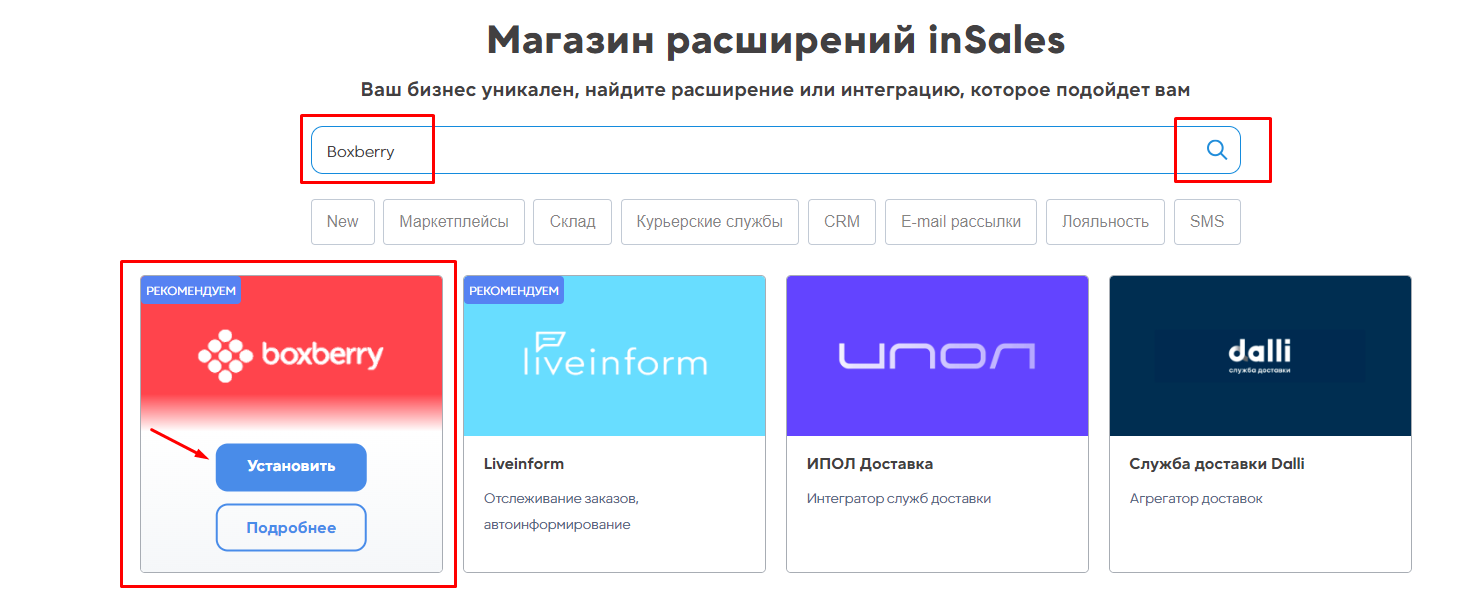Click the magnifier search icon
The width and height of the screenshot is (1477, 601).
(x=1216, y=150)
